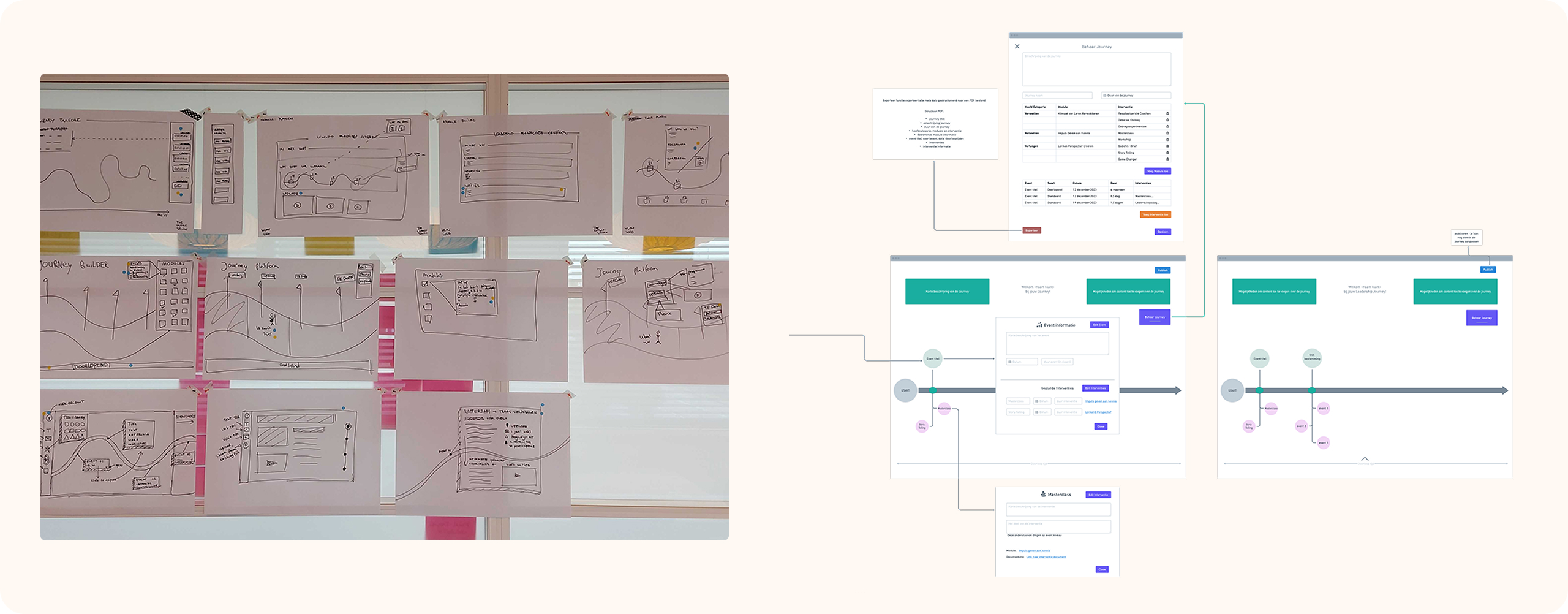Image resolution: width=1568 pixels, height=614 pixels.
Task: Open the Duur van de journey date picker
Action: [1136, 96]
